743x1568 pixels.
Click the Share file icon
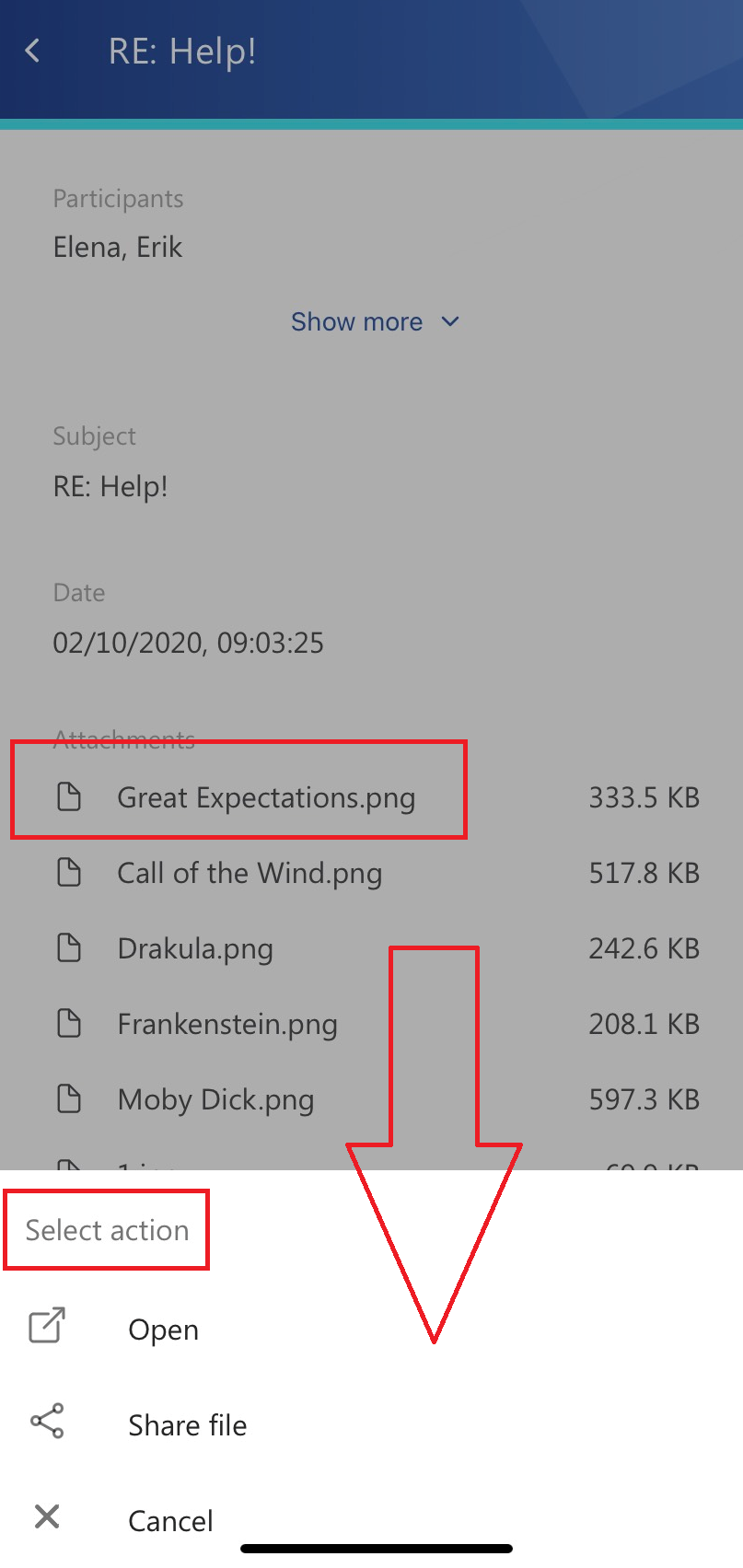(x=47, y=1421)
